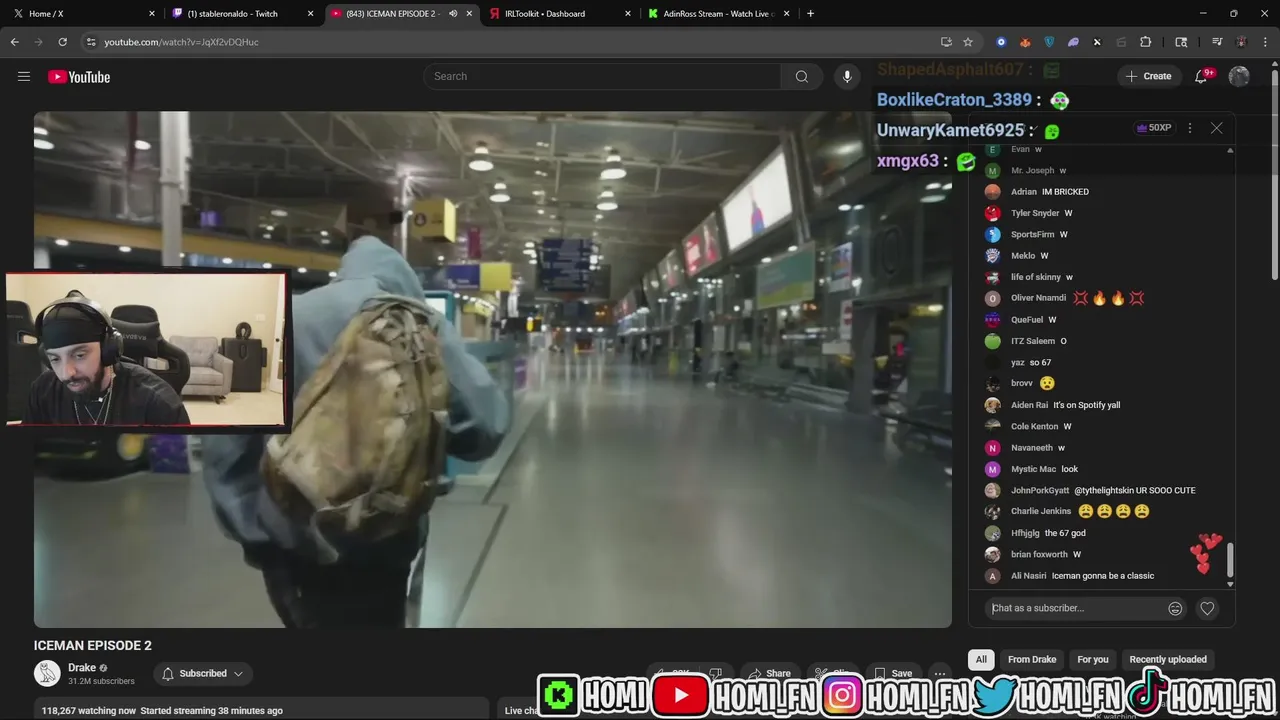The height and width of the screenshot is (720, 1280).
Task: Select the From Drake filter chip
Action: click(x=1032, y=659)
